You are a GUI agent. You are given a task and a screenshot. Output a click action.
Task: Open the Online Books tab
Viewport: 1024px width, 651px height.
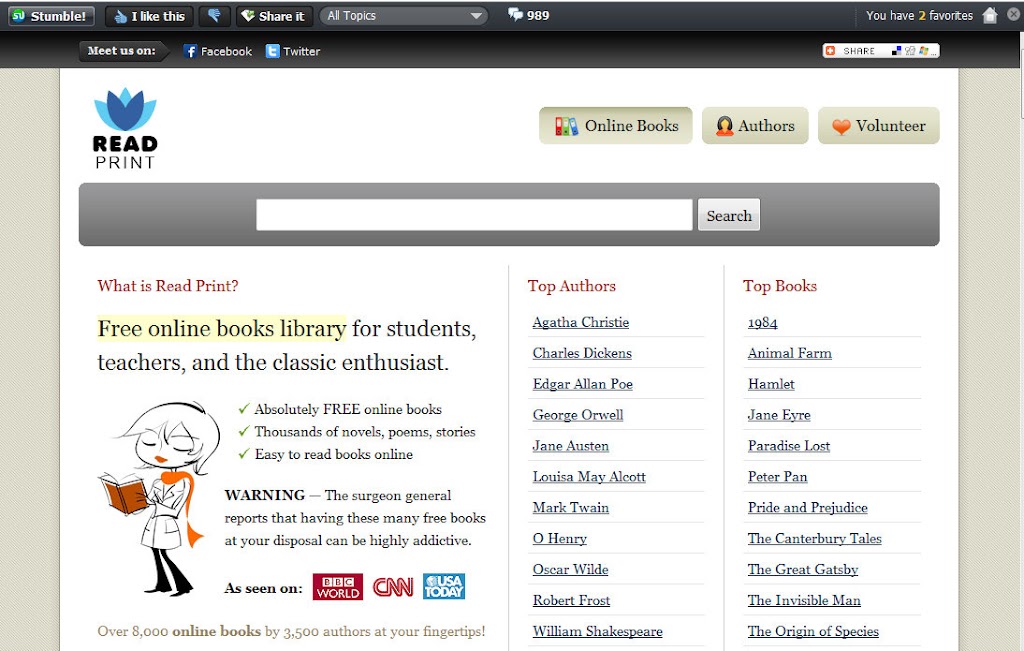click(x=616, y=125)
